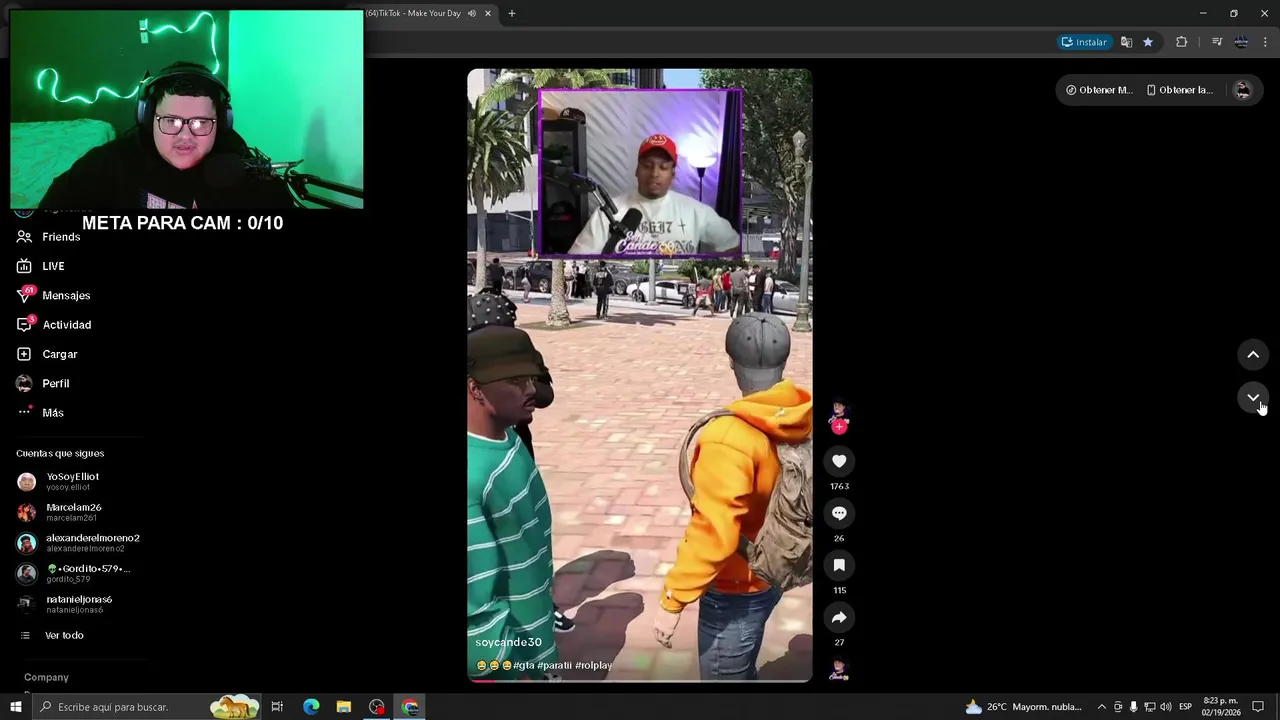This screenshot has width=1280, height=720.
Task: Open the Google Translate page icon
Action: point(1126,42)
